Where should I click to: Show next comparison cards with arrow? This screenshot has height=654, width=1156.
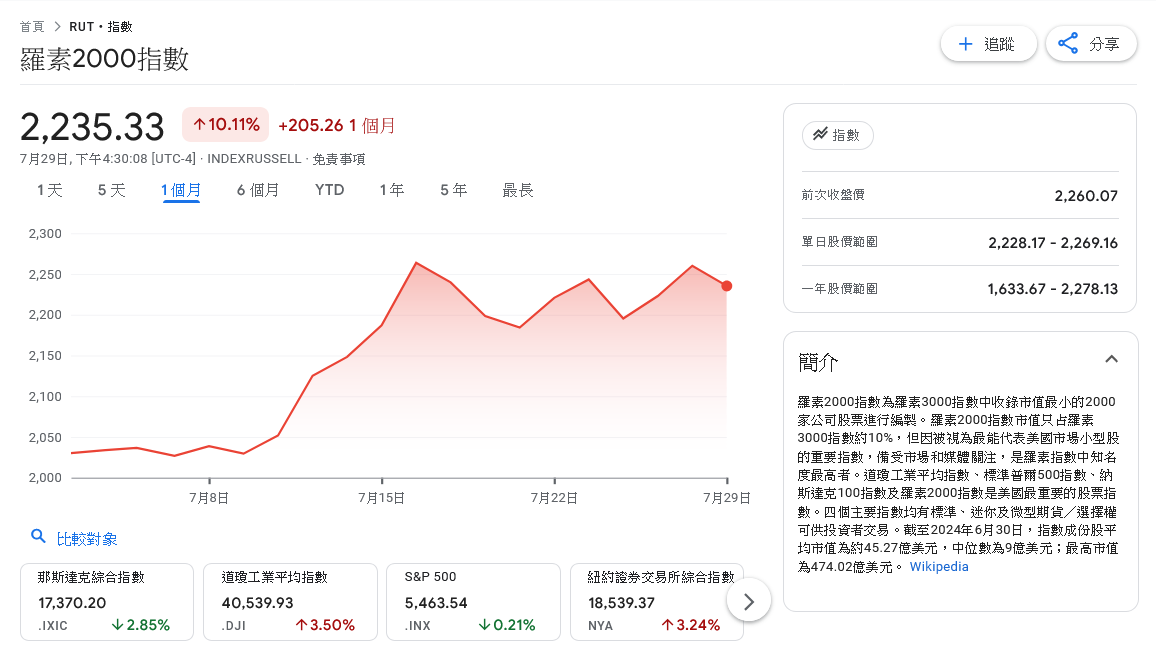tap(748, 602)
